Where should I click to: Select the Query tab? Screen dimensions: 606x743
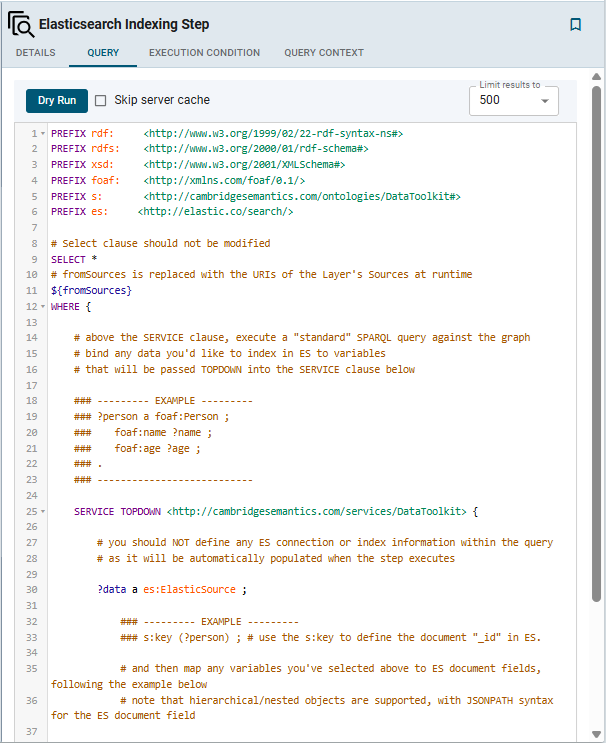103,53
